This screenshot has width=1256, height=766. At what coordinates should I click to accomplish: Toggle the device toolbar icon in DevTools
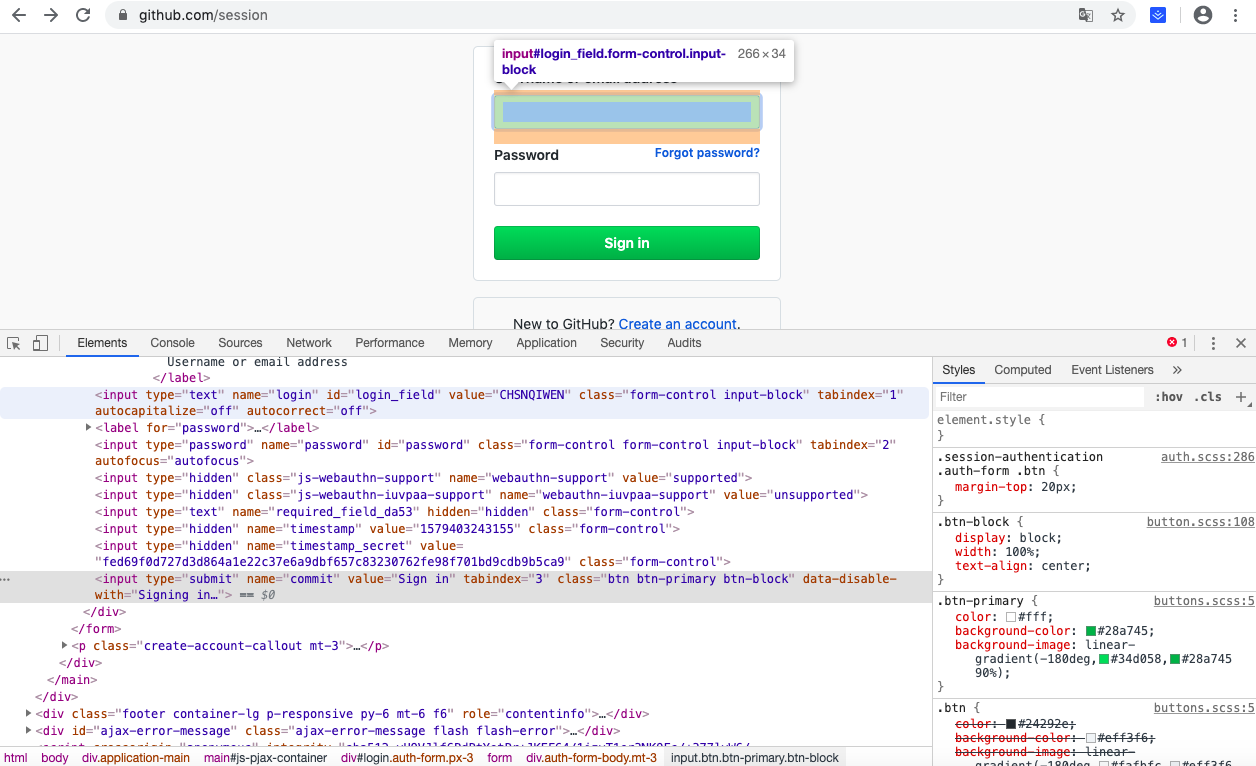coord(40,343)
